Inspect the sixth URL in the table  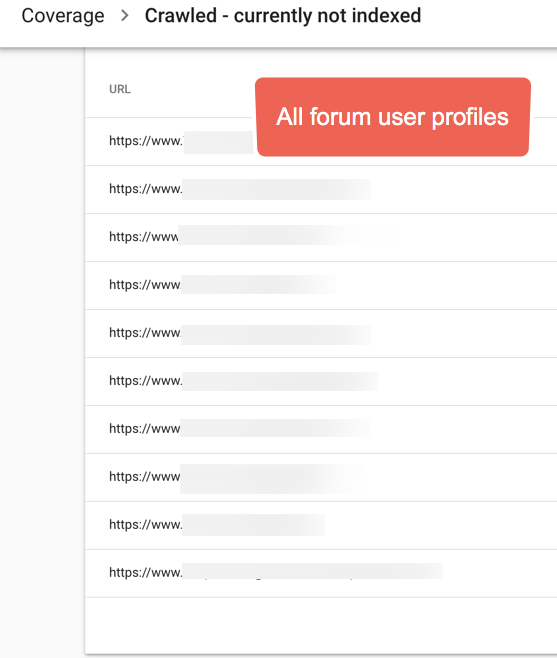[x=321, y=381]
